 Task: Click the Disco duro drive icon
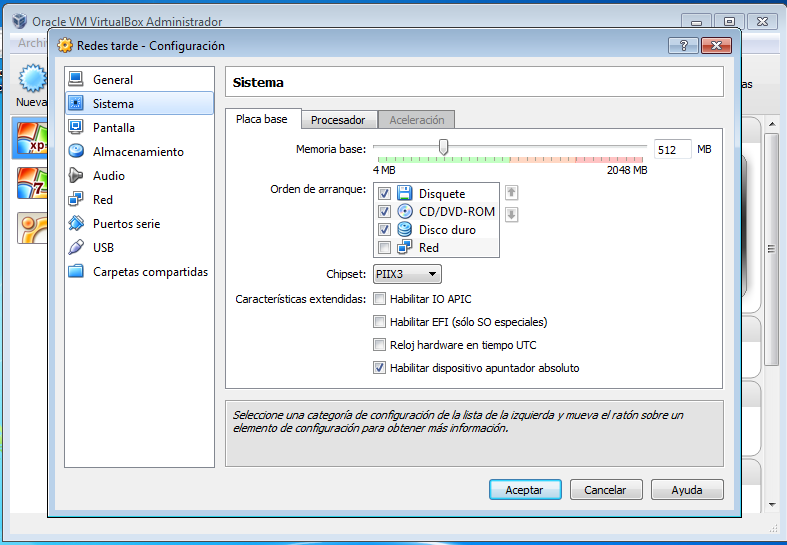click(405, 229)
